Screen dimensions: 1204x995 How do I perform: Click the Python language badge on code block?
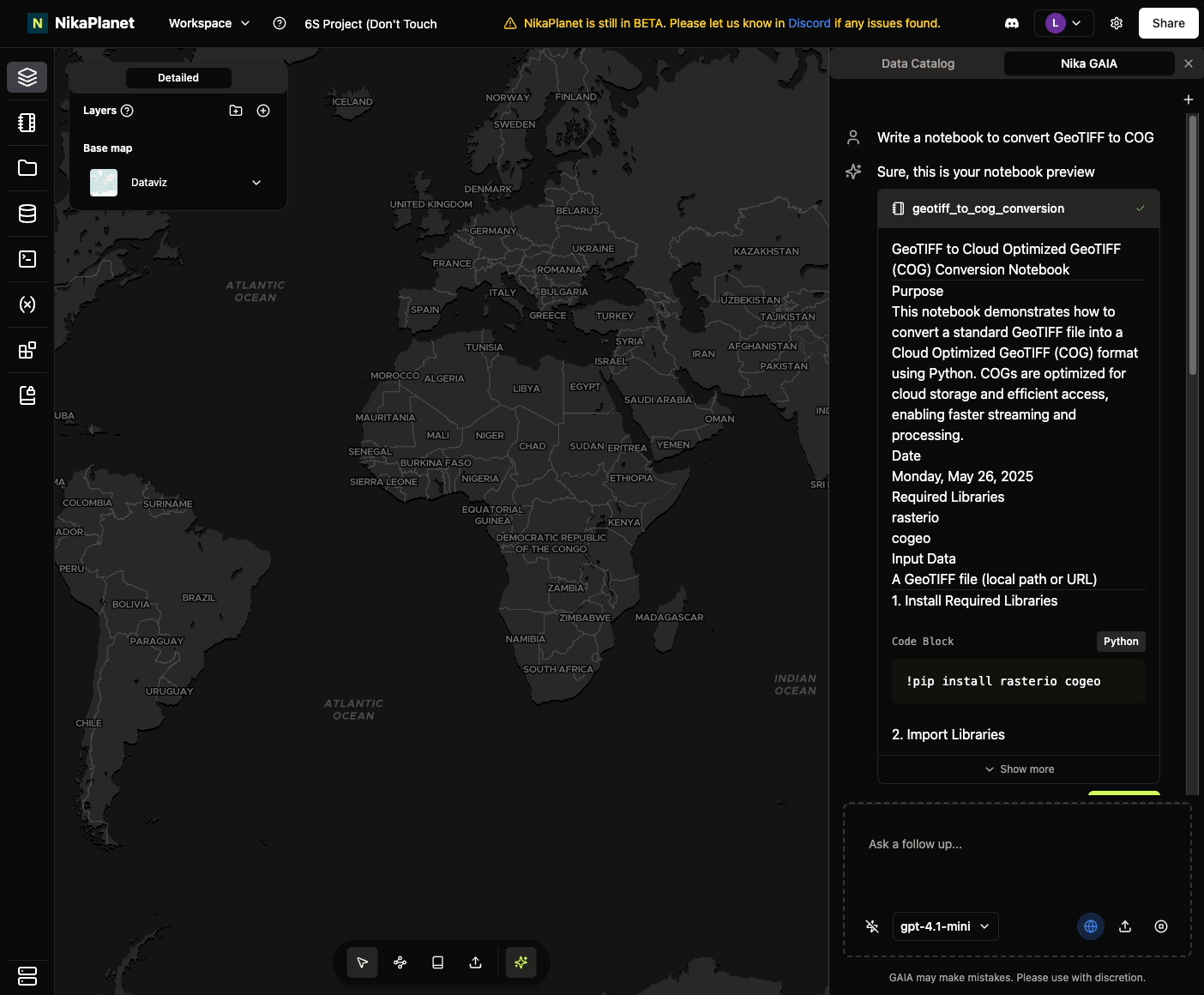coord(1121,642)
